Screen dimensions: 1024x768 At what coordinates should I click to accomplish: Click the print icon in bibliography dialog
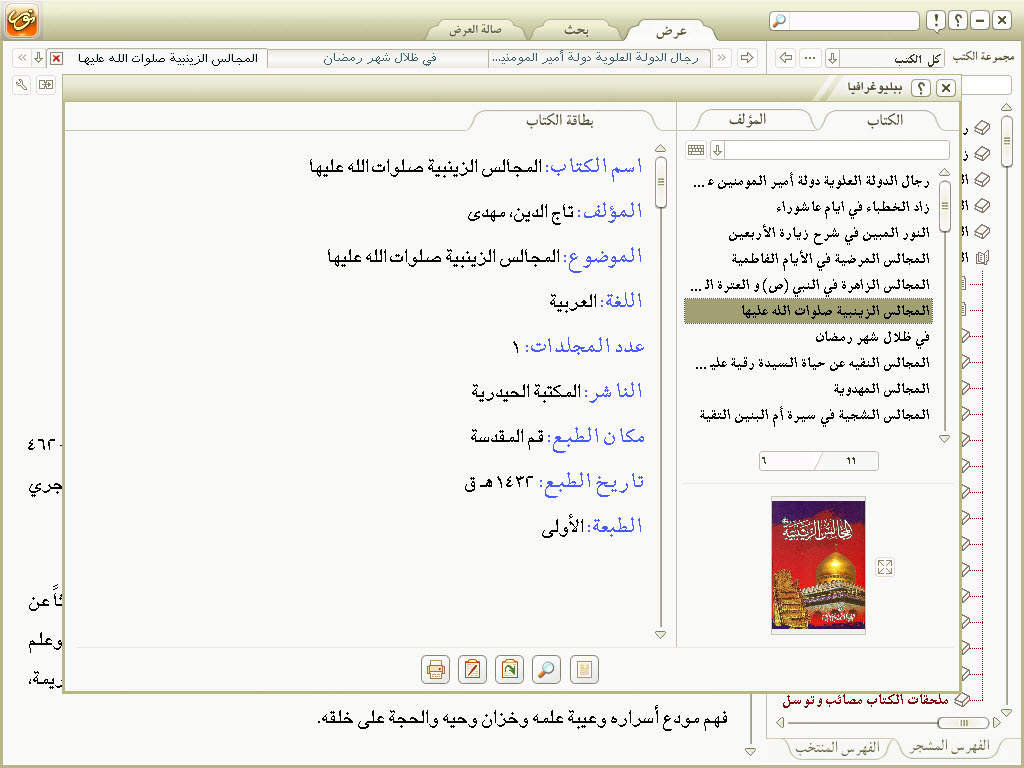(436, 669)
